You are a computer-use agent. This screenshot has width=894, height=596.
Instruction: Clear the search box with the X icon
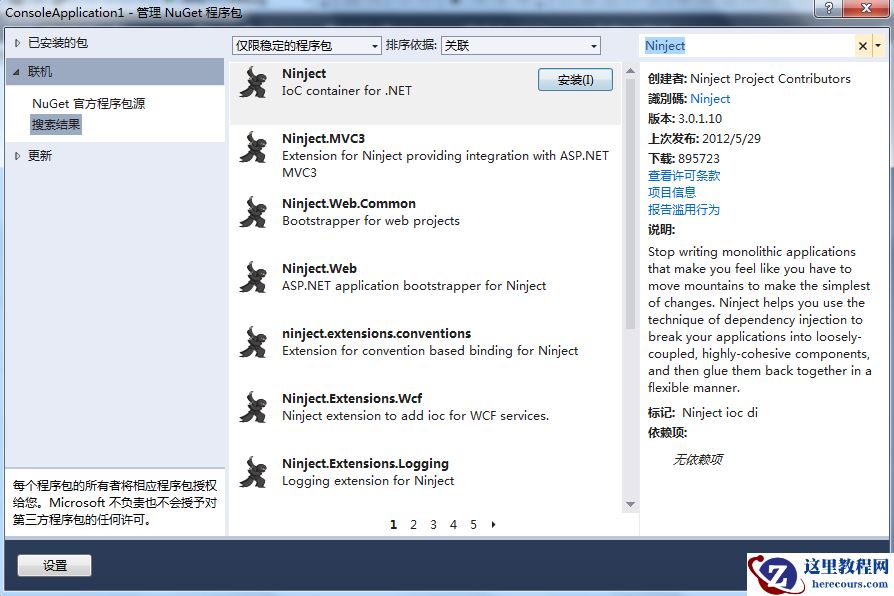click(863, 46)
